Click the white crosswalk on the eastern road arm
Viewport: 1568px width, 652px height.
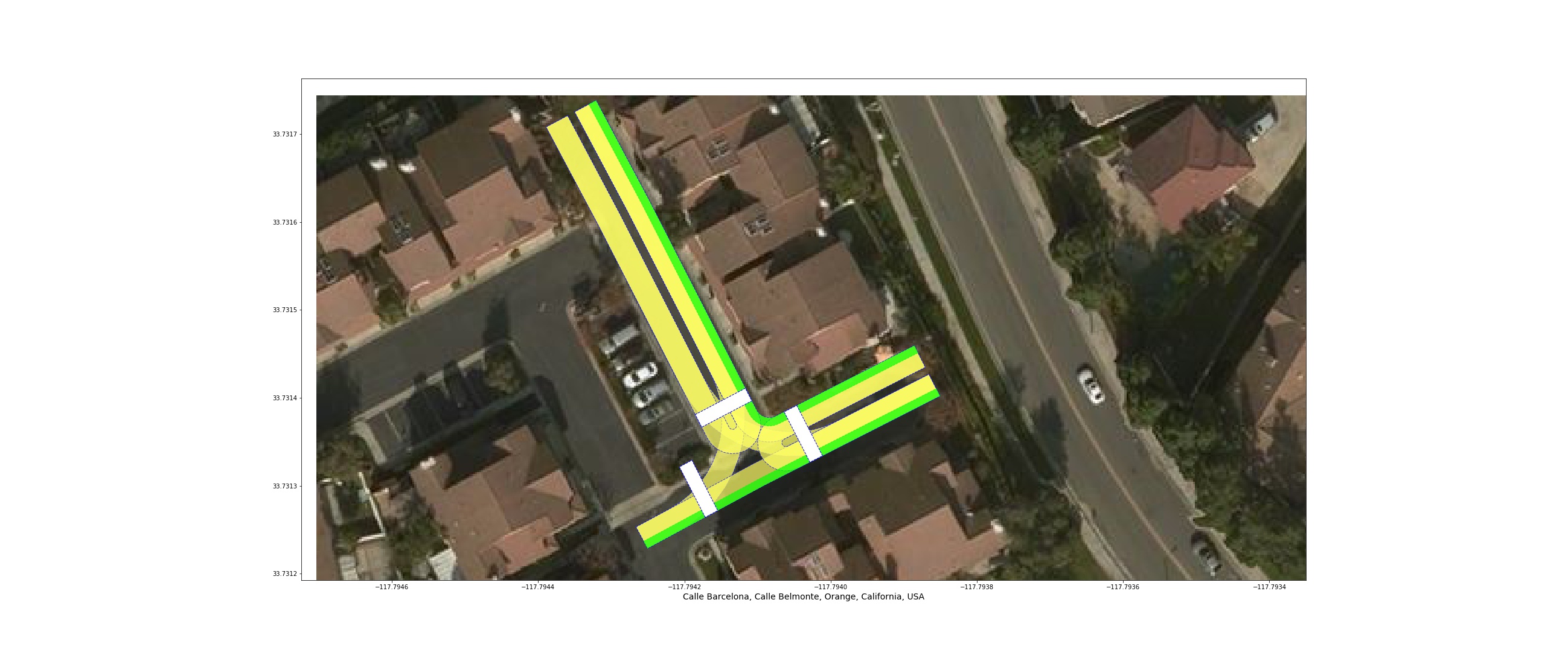click(803, 434)
